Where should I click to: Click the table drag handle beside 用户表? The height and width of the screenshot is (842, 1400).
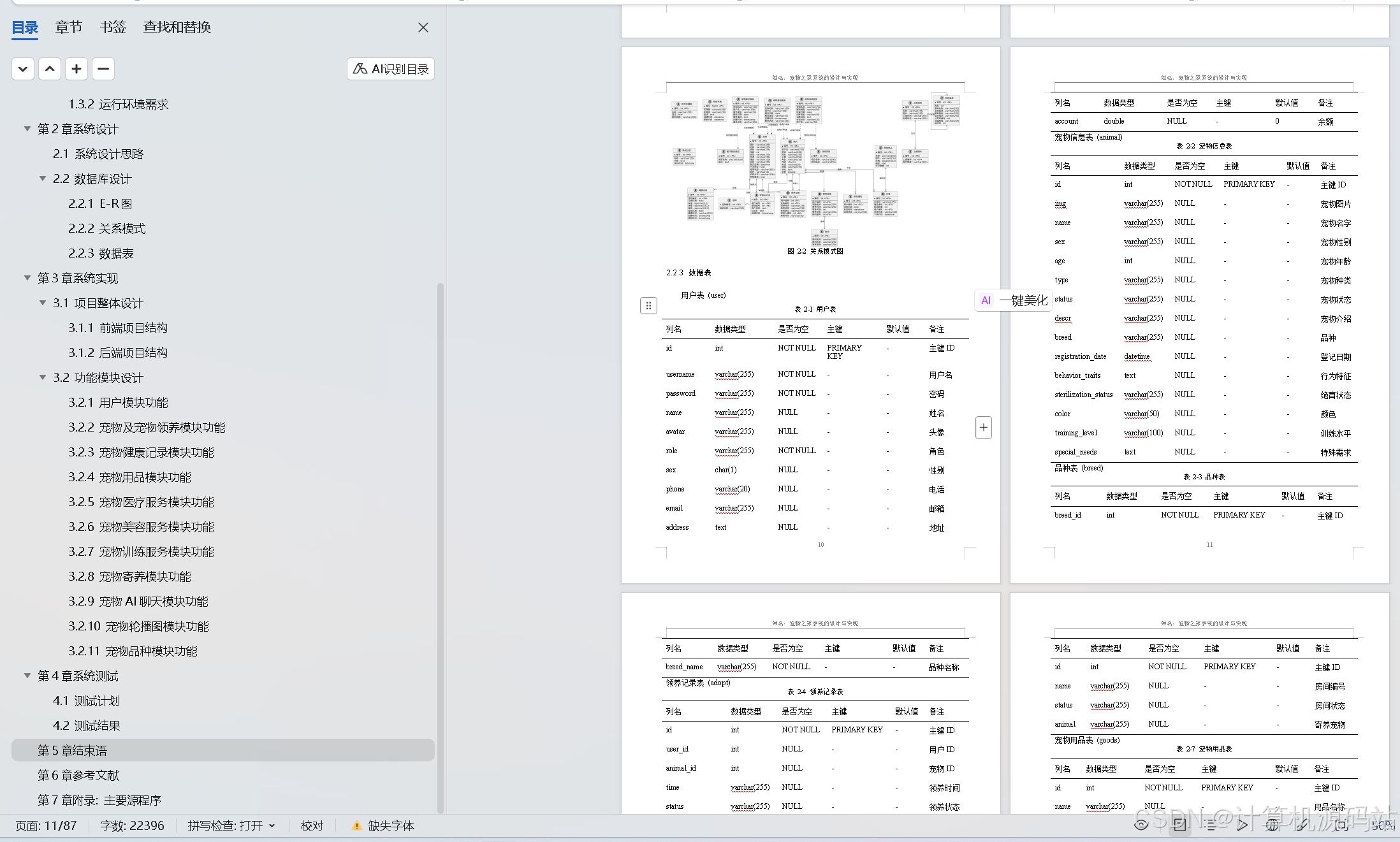coord(648,306)
